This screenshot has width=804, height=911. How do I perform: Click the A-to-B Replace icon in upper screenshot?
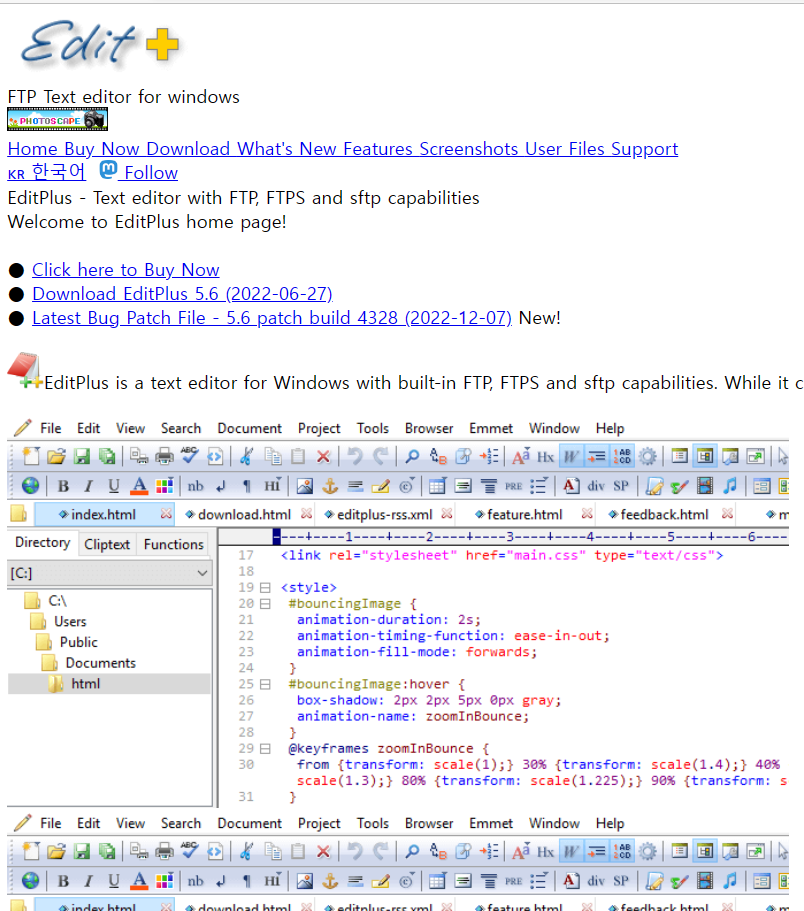(x=437, y=457)
